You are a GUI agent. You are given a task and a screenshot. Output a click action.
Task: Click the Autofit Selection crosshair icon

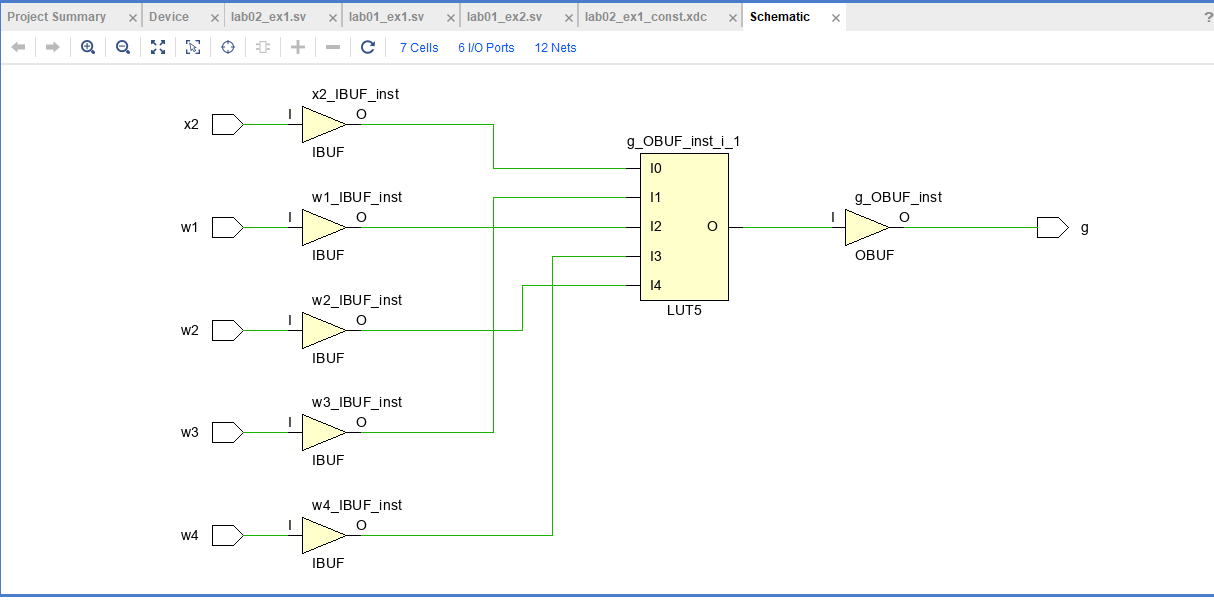tap(227, 46)
